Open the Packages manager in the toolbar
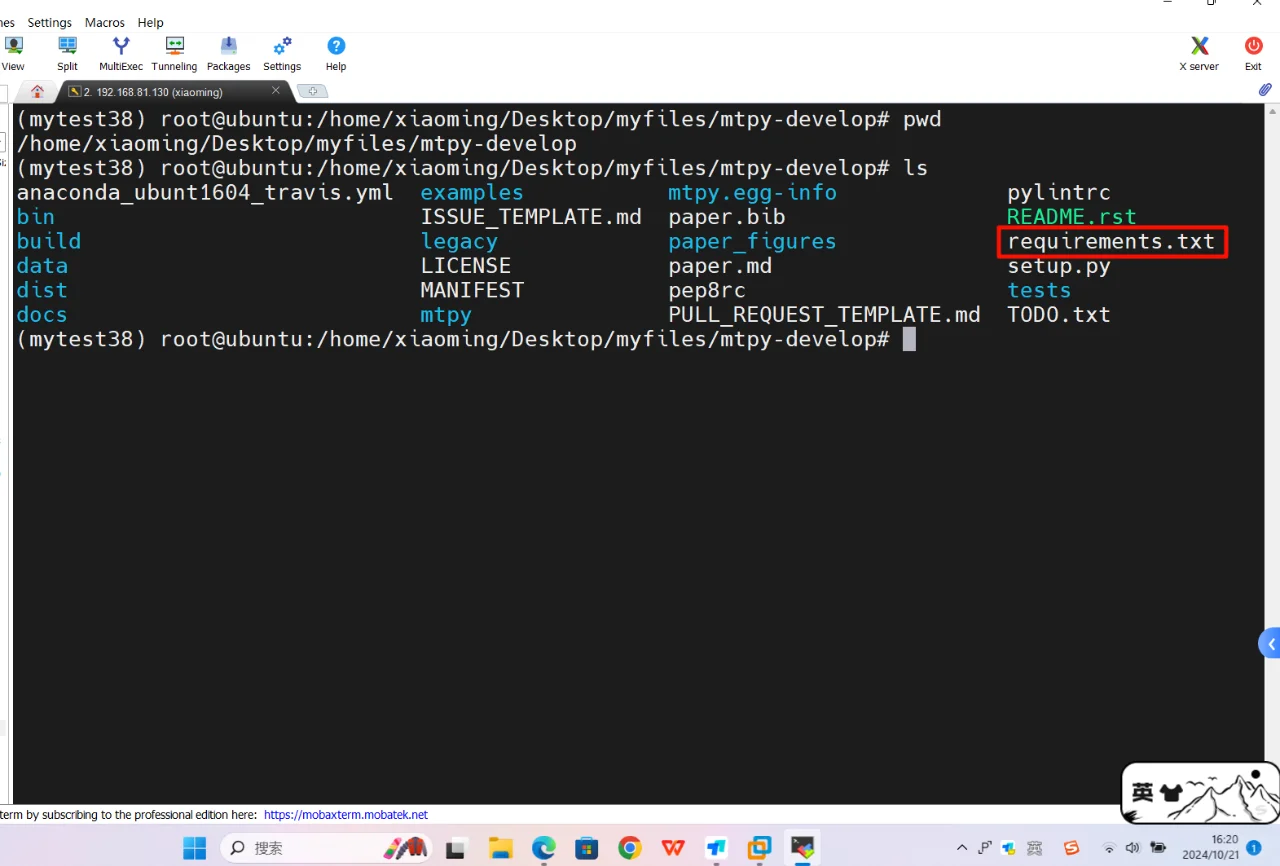This screenshot has width=1280, height=866. pyautogui.click(x=229, y=53)
